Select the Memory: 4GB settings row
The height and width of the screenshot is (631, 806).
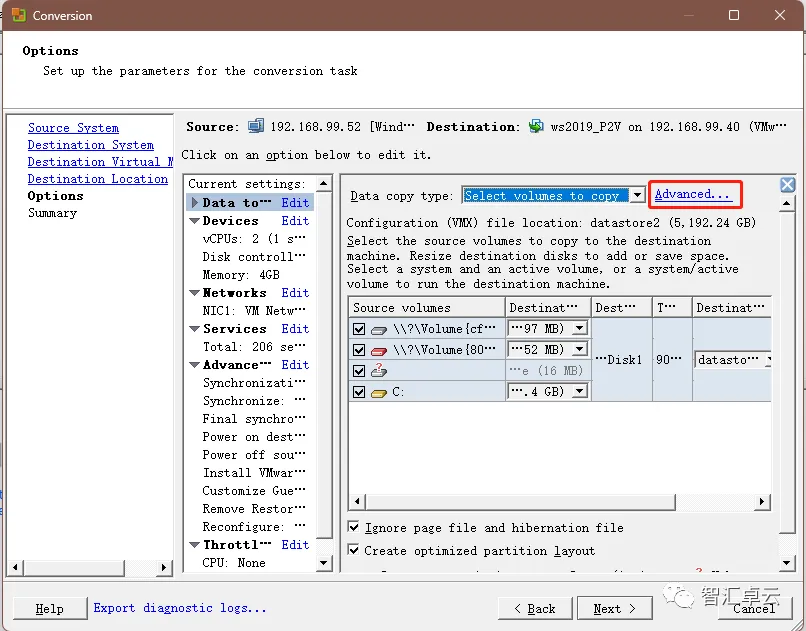coord(241,275)
